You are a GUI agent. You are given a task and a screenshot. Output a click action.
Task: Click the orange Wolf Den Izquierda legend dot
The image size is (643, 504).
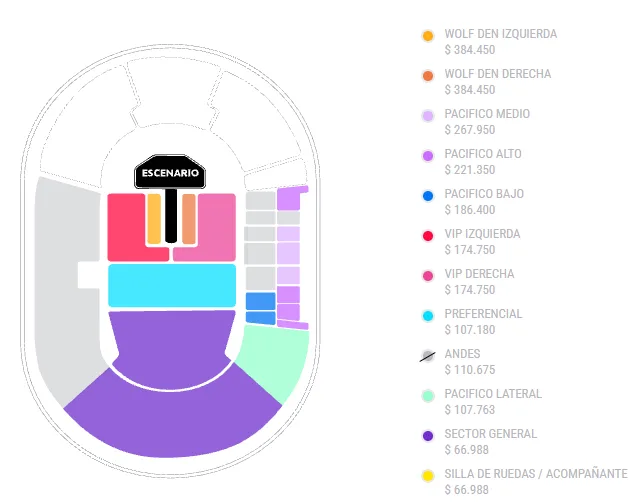(428, 36)
